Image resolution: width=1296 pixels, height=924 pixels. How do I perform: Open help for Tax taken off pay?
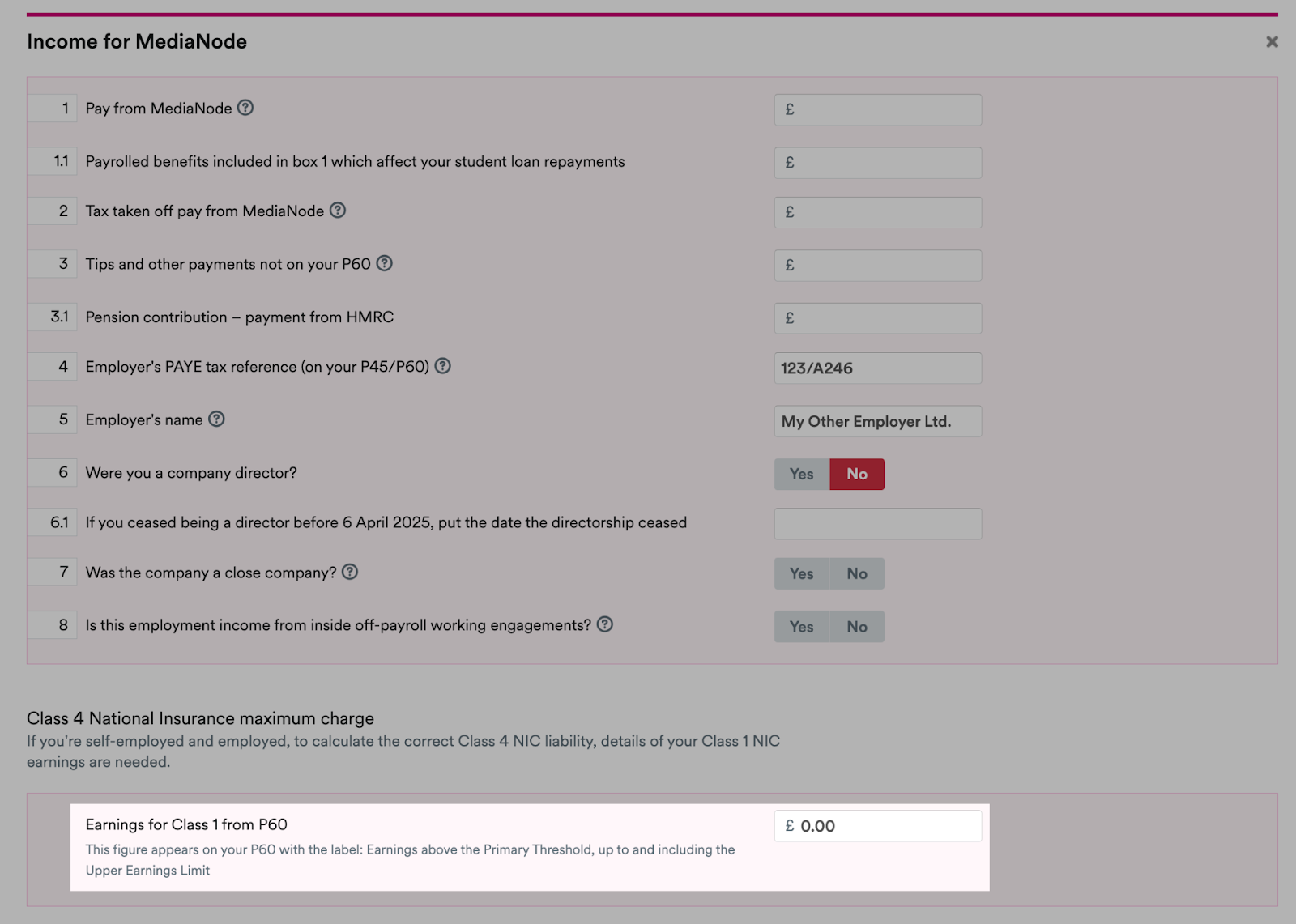pyautogui.click(x=338, y=211)
